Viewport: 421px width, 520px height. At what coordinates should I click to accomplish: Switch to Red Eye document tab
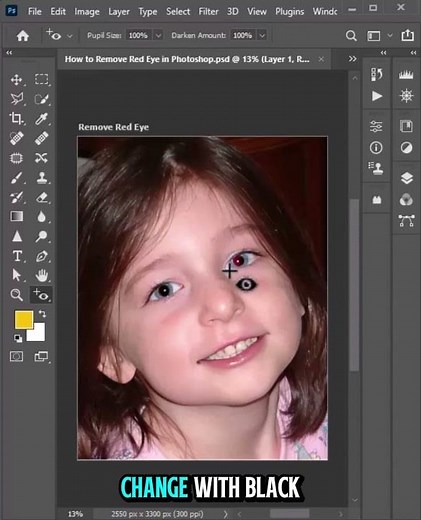(x=187, y=59)
